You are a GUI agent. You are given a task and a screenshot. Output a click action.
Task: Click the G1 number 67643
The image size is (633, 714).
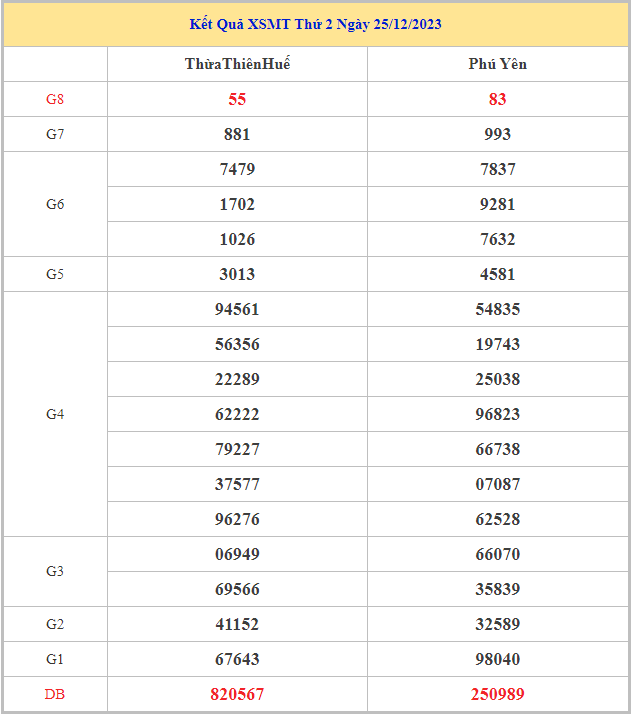point(237,659)
